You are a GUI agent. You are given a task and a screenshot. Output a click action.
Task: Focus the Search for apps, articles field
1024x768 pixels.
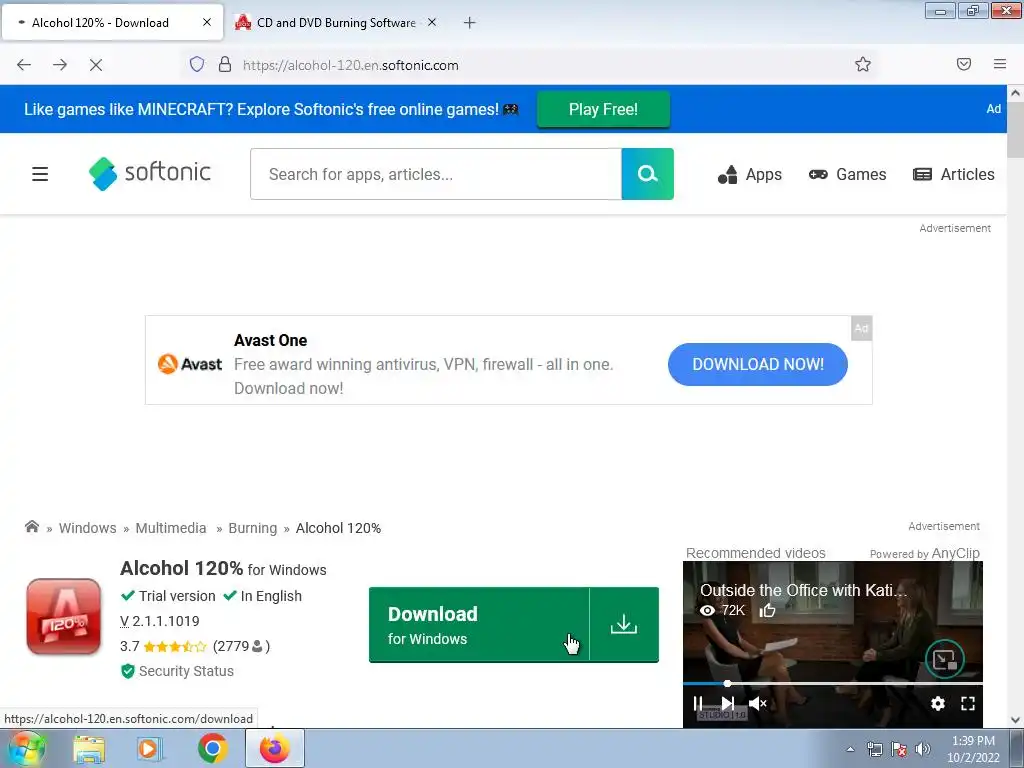pos(436,174)
